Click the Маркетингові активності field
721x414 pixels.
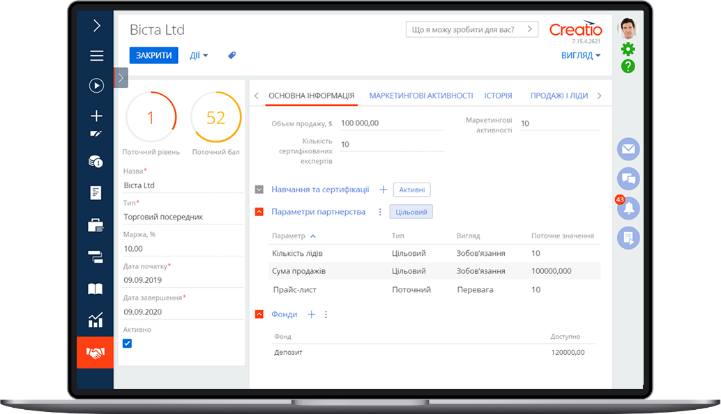[560, 123]
